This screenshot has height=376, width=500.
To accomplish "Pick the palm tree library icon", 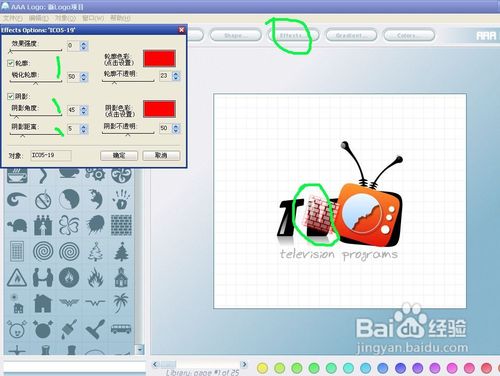I will click(x=121, y=303).
